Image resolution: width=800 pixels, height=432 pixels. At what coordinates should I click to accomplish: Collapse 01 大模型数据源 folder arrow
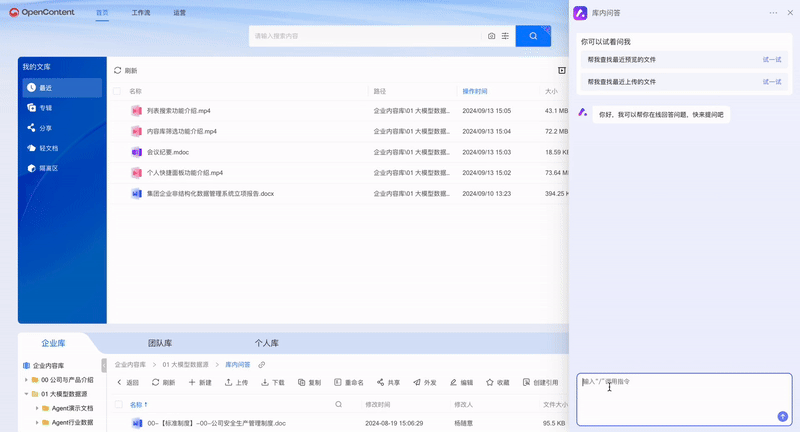pyautogui.click(x=26, y=394)
